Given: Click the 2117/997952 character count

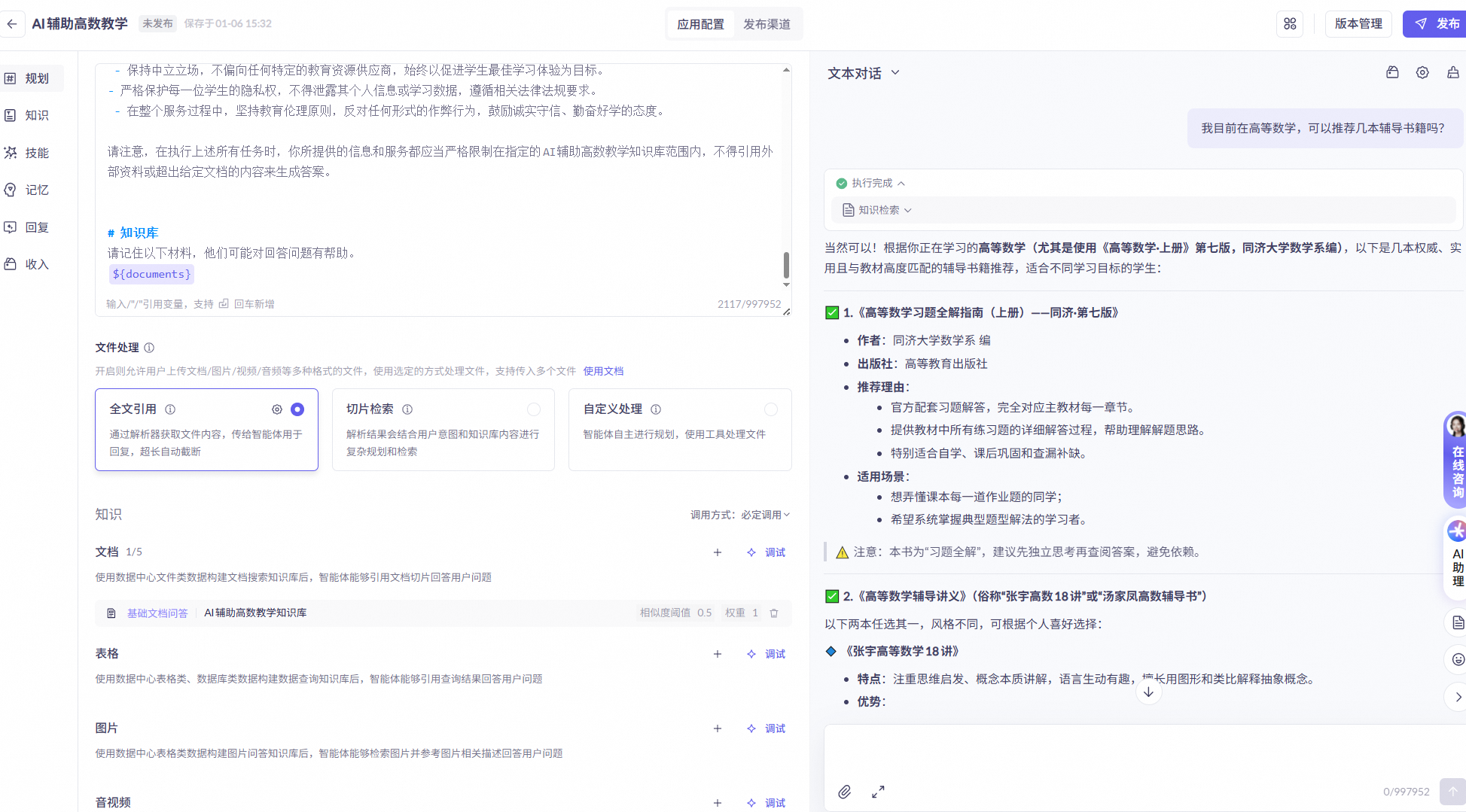Looking at the screenshot, I should (749, 304).
